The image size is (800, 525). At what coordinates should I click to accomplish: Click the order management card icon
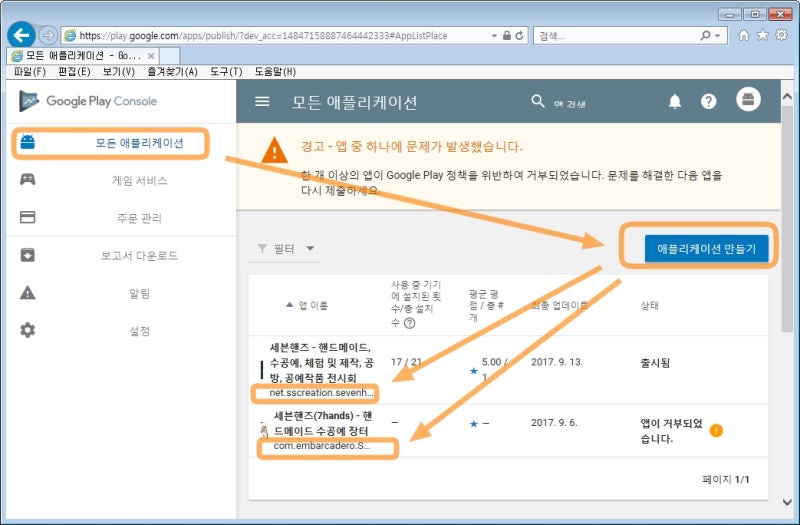tap(28, 217)
